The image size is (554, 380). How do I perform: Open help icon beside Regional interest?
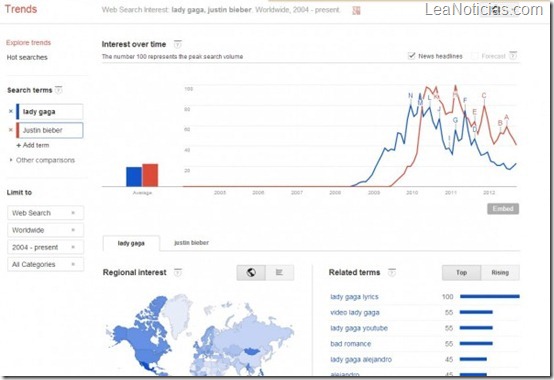coord(178,273)
